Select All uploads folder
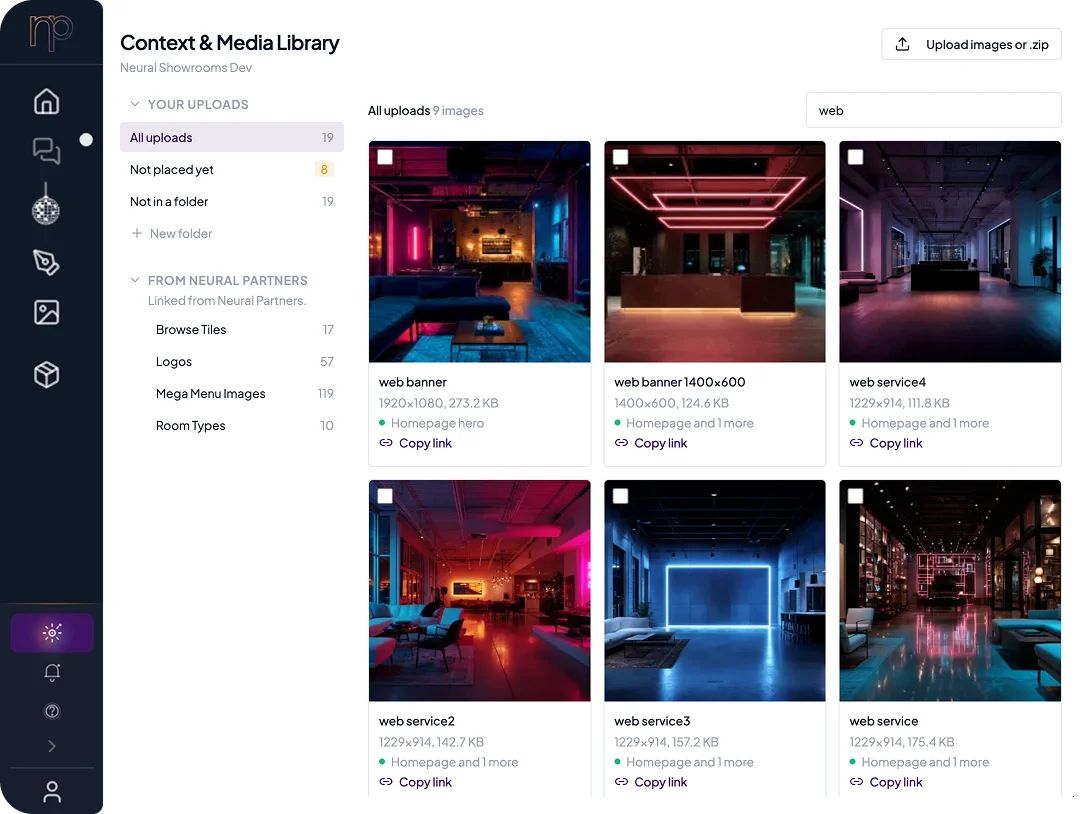1080x814 pixels. (x=231, y=137)
